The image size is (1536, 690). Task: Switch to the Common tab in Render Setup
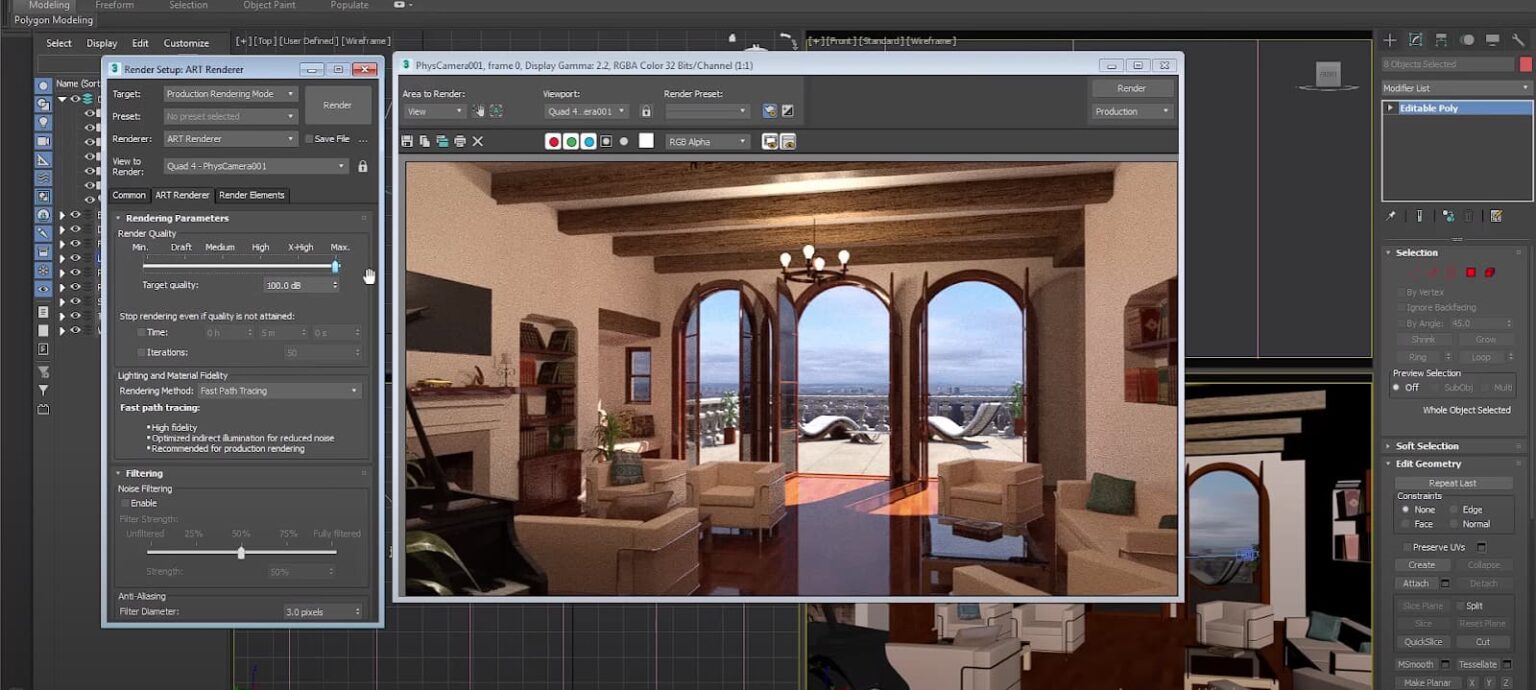pyautogui.click(x=128, y=195)
